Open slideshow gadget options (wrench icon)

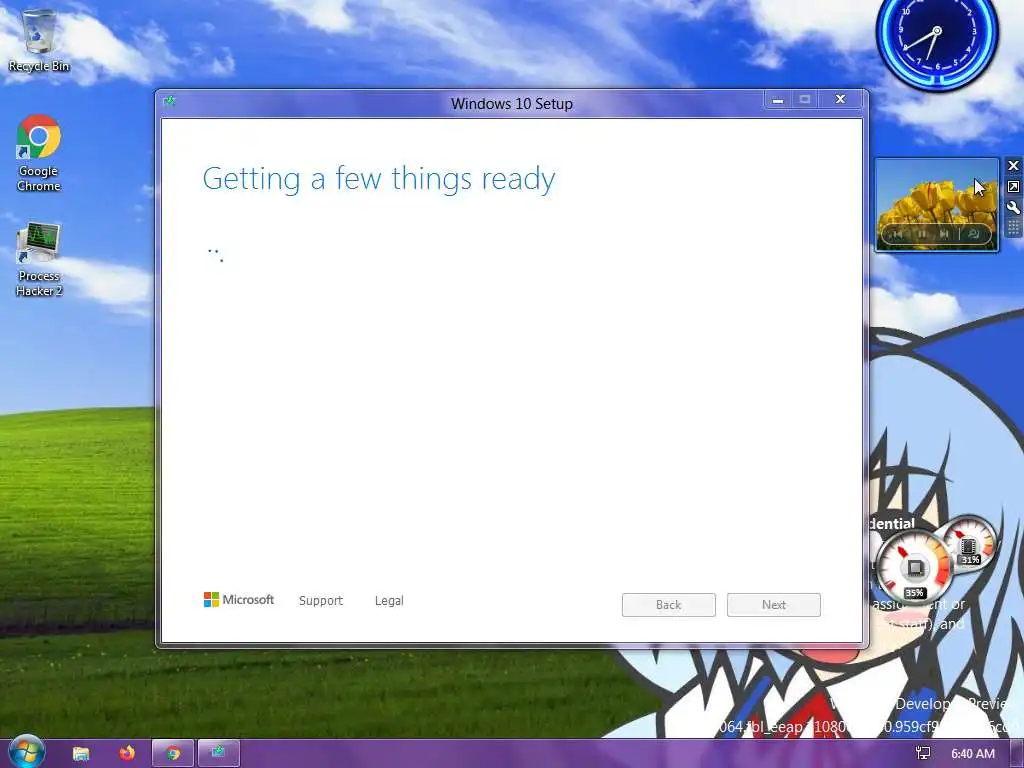1013,208
